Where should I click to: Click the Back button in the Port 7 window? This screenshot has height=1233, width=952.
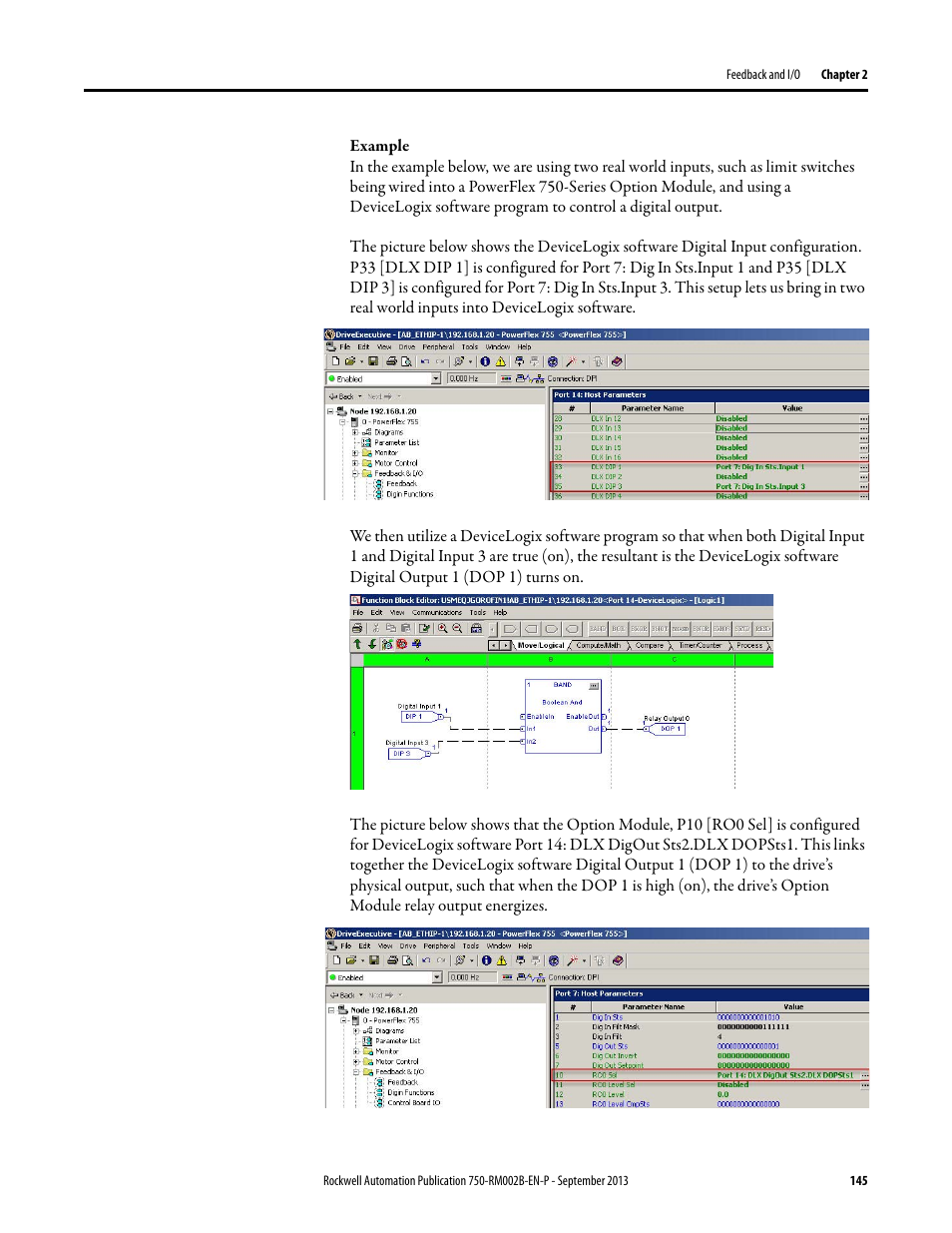(x=343, y=995)
